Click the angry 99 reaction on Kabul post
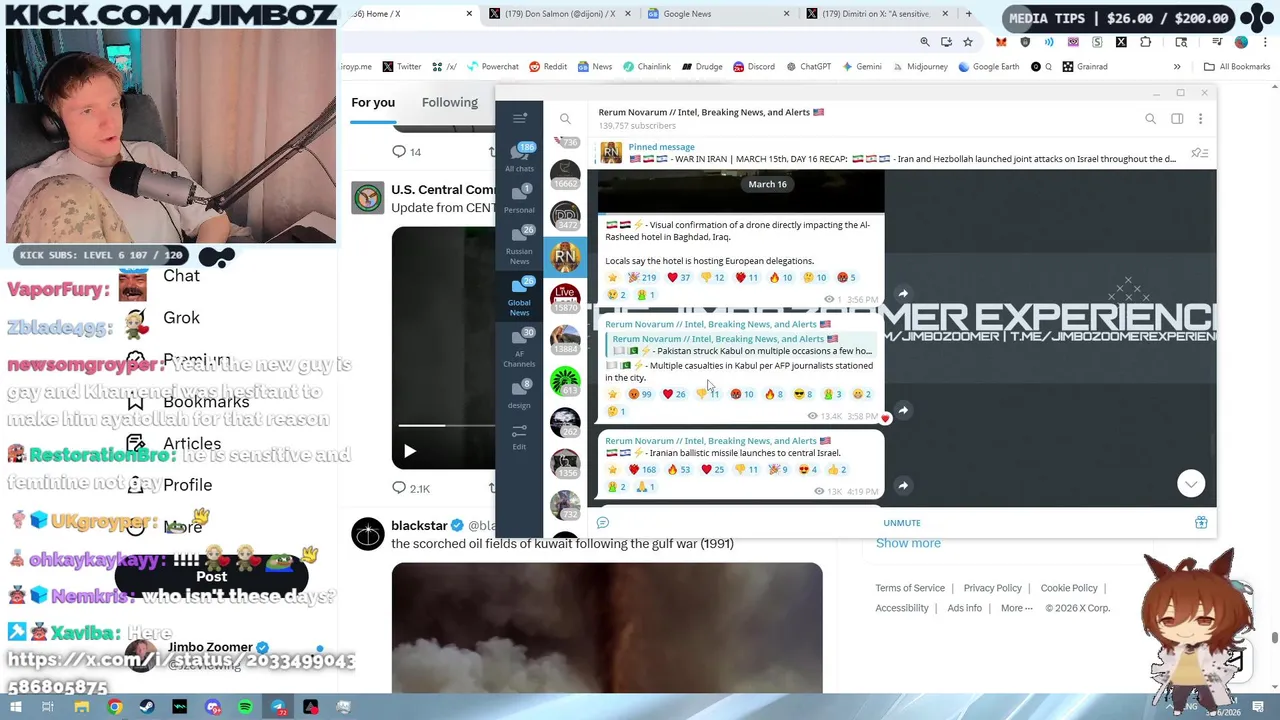The height and width of the screenshot is (720, 1280). click(x=640, y=394)
